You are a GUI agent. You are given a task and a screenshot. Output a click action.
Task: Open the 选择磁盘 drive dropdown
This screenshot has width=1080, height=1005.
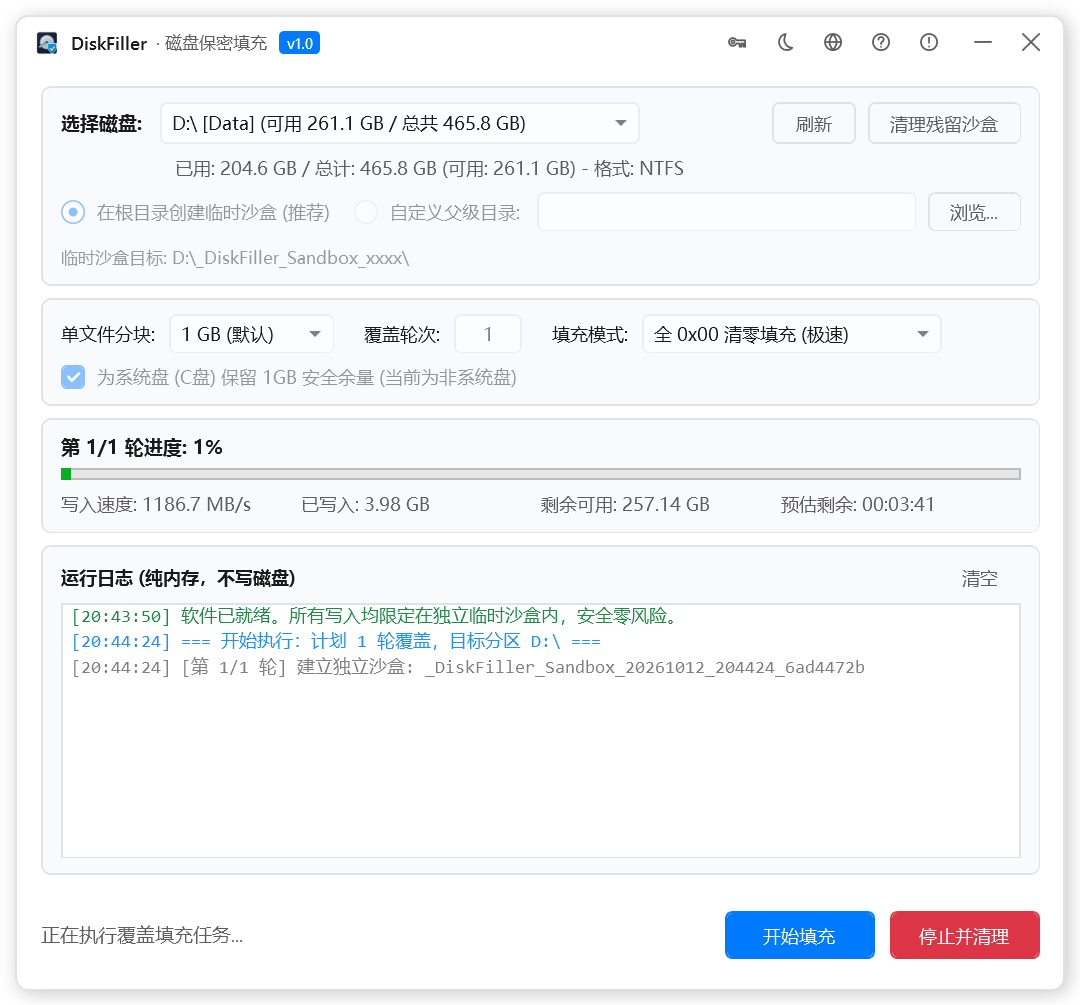click(x=399, y=123)
